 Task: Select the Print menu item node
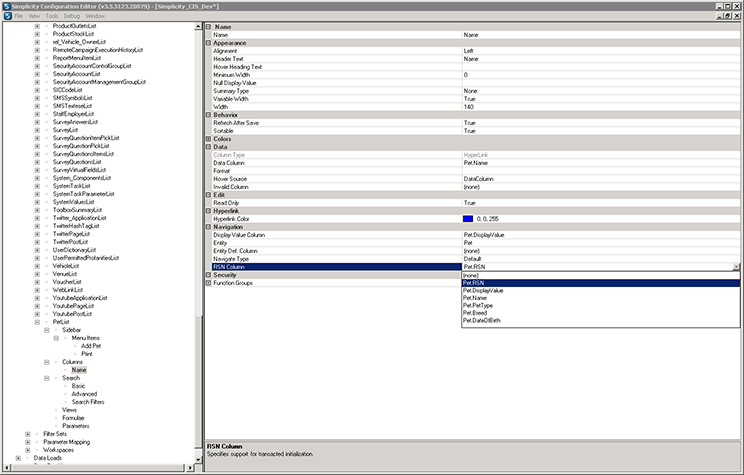coord(87,354)
